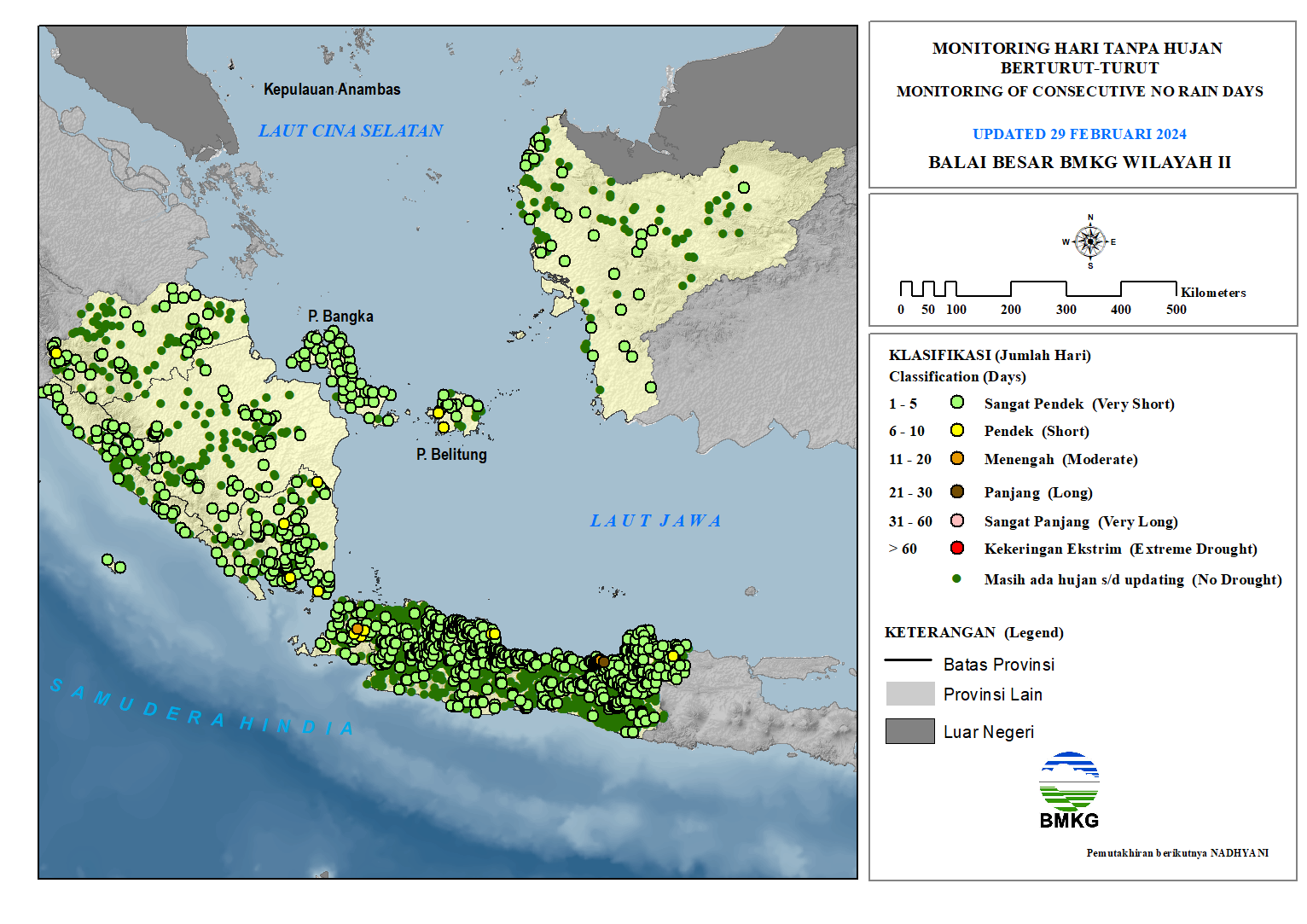This screenshot has width=1307, height=924.
Task: Click the yellow Pendek legend circle
Action: [957, 430]
